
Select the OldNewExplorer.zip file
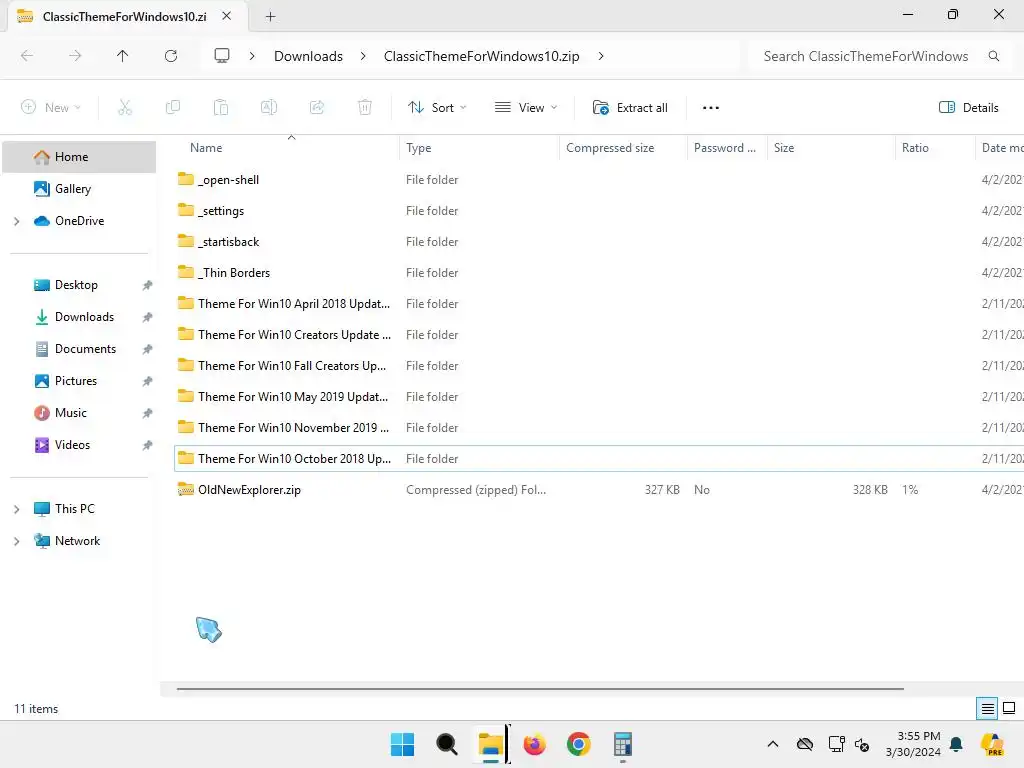pos(599,490)
